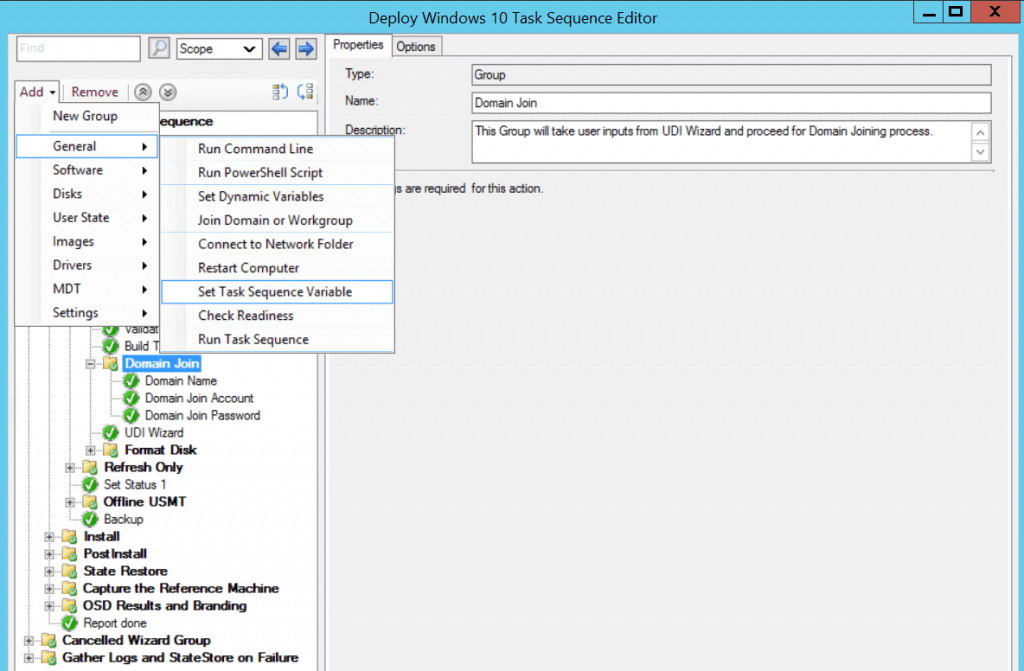Switch to the Options tab
The height and width of the screenshot is (671, 1024).
(x=416, y=46)
